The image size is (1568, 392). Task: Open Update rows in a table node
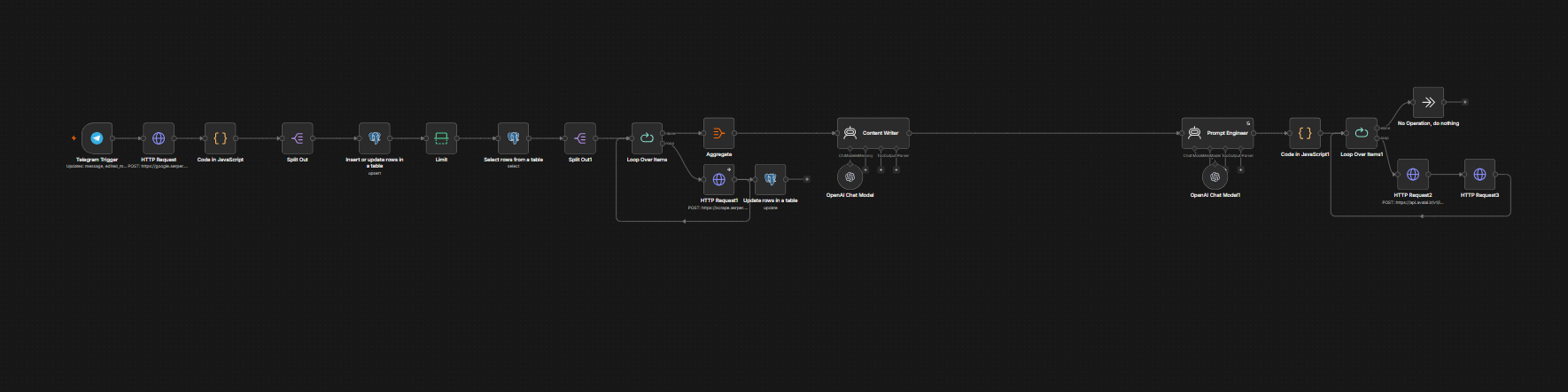(x=771, y=179)
